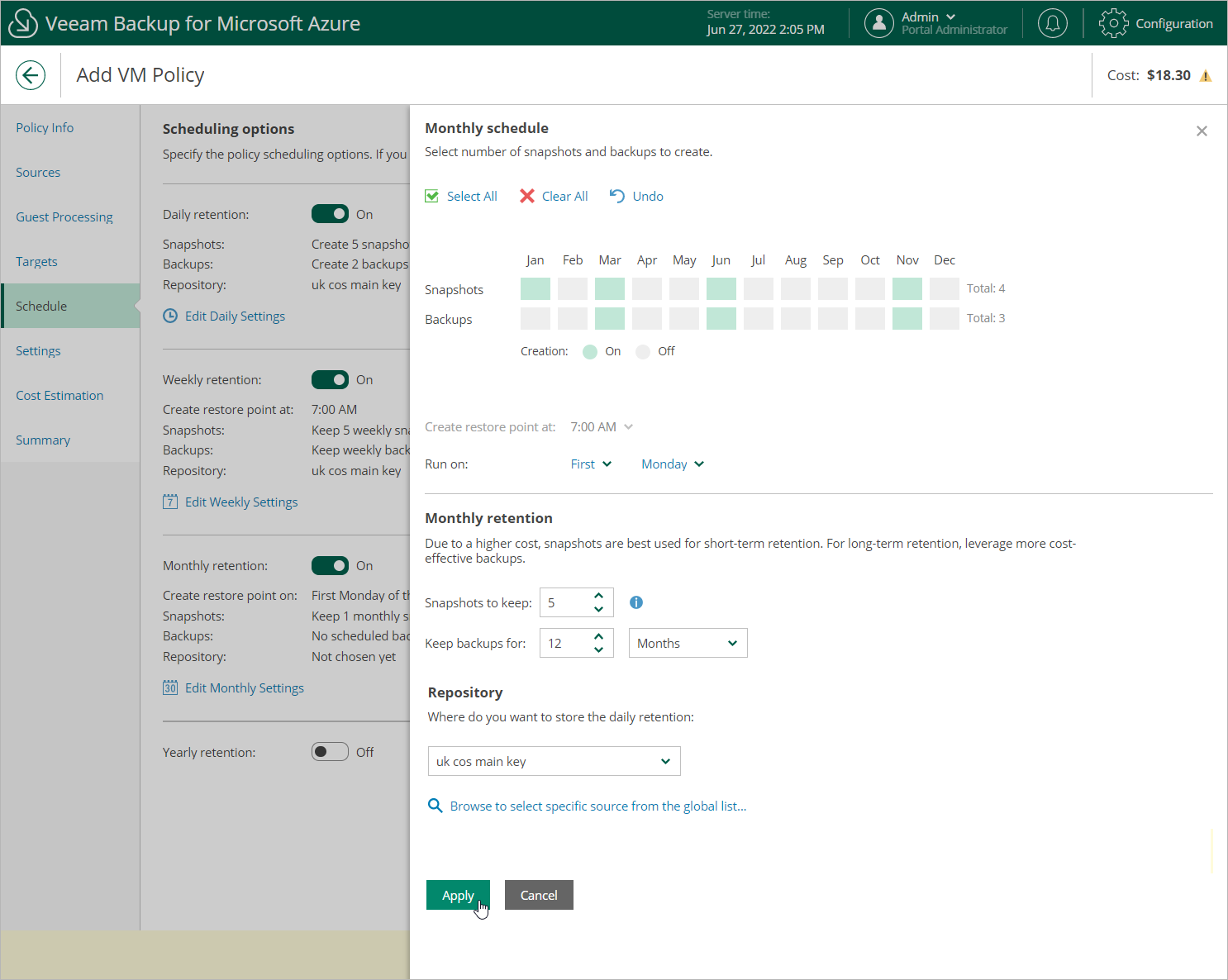Image resolution: width=1228 pixels, height=980 pixels.
Task: Increase Snapshots to keep value
Action: (599, 596)
